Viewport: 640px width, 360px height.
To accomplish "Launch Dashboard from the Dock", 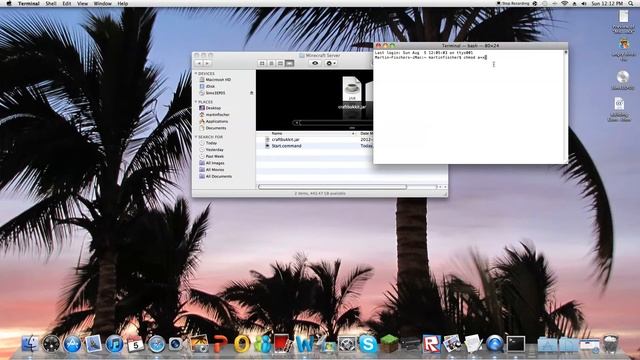I will click(51, 344).
